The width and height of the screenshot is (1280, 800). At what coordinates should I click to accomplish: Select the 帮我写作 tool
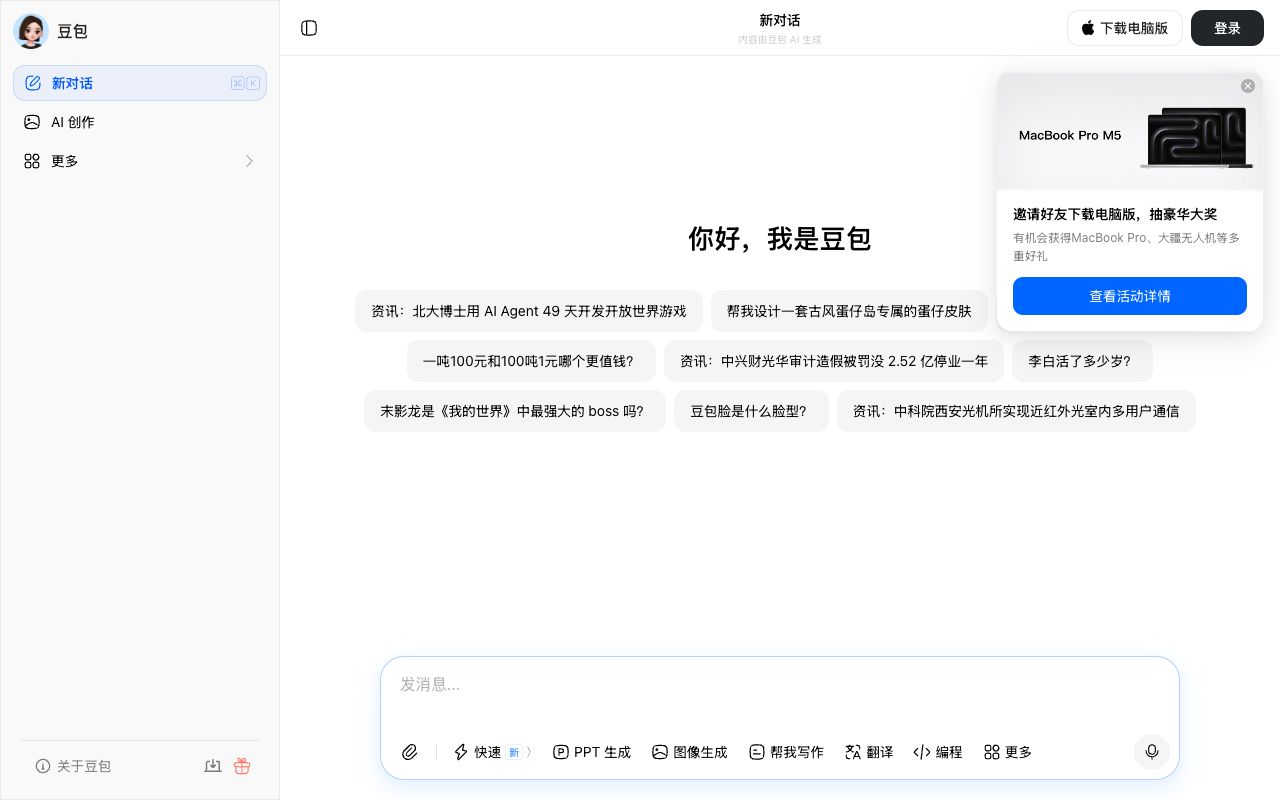point(787,752)
